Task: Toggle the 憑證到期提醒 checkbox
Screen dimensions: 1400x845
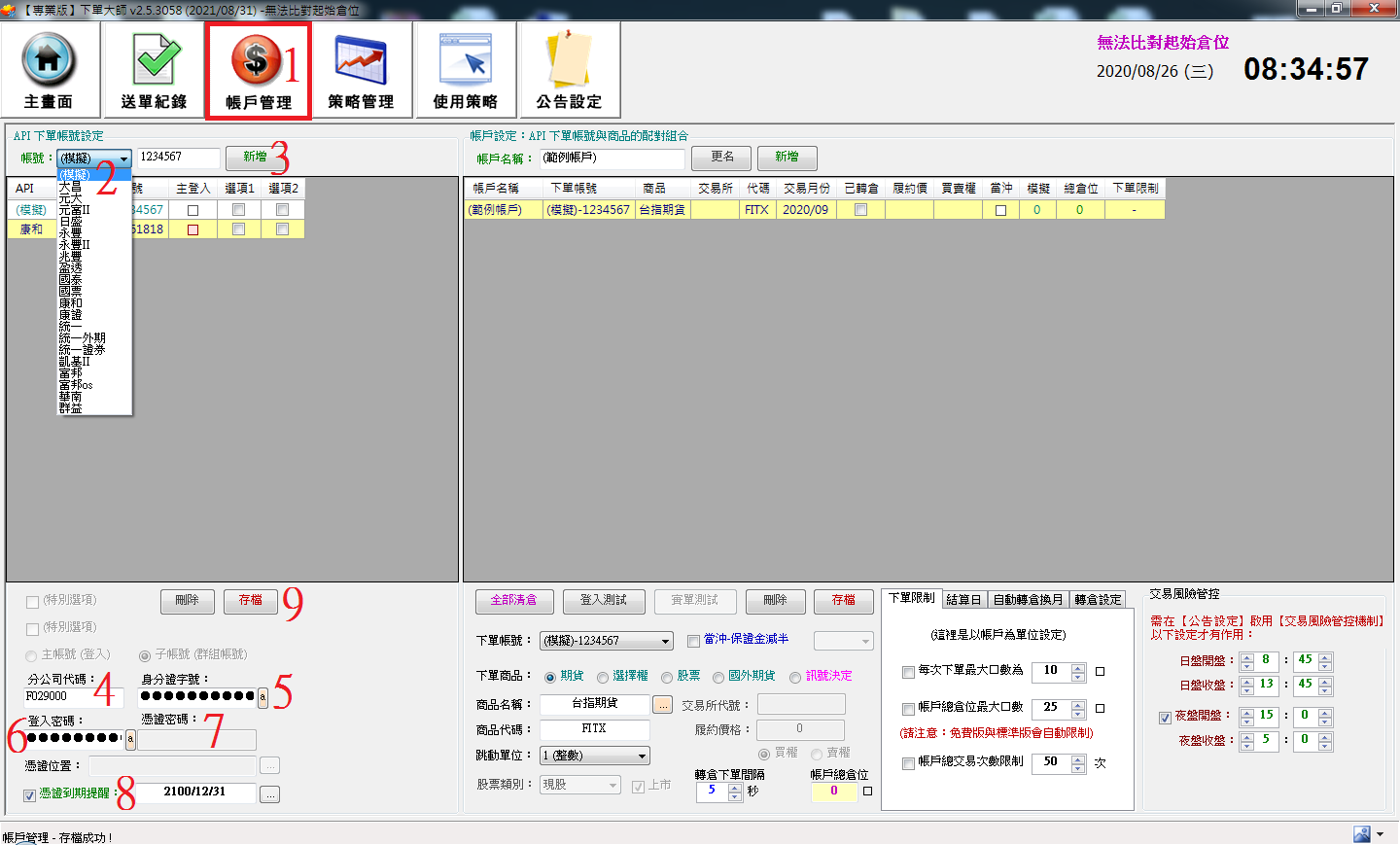Action: click(x=29, y=795)
